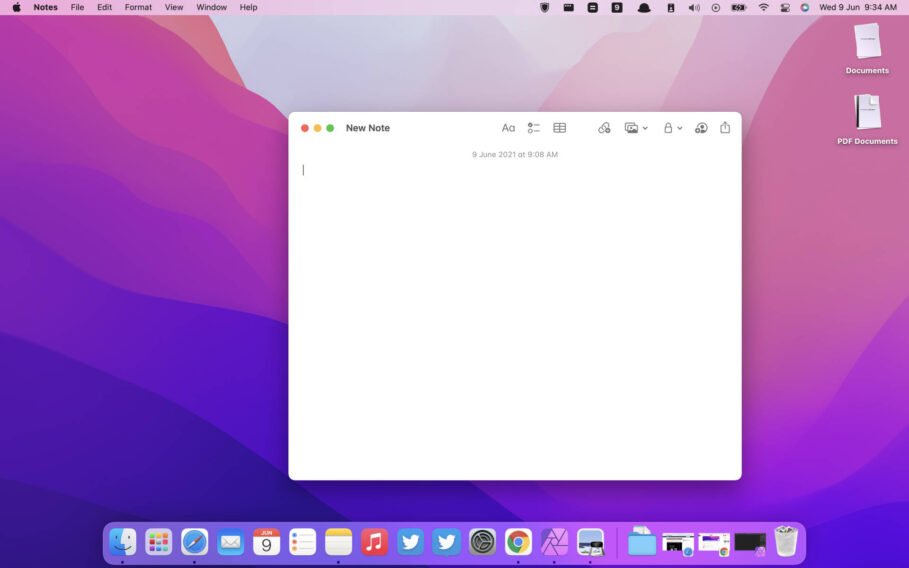This screenshot has width=909, height=568.
Task: Open the Edit menu
Action: coord(104,8)
